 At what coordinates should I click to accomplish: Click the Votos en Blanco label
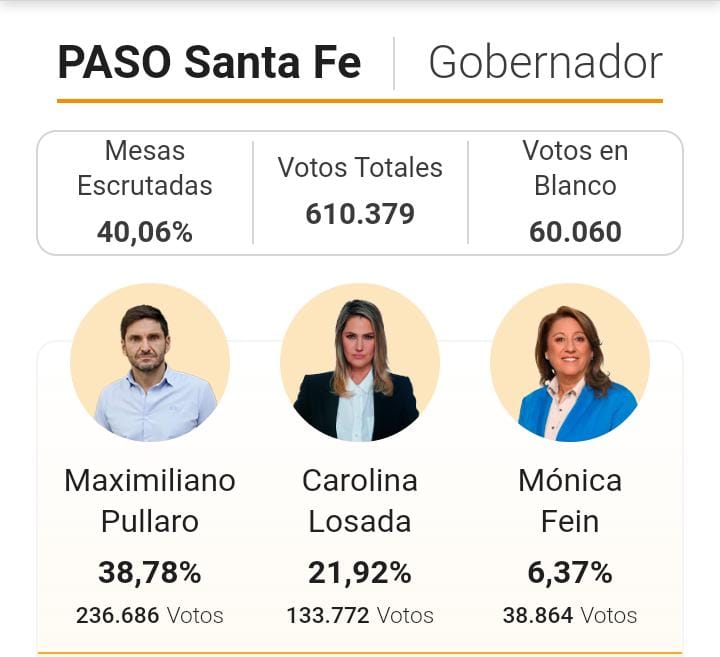click(575, 168)
